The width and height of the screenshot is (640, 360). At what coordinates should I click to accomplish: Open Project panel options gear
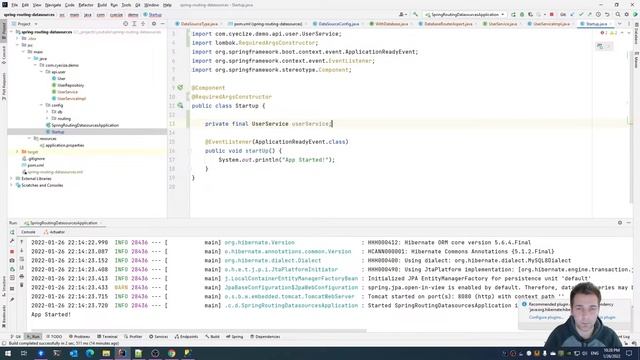[x=154, y=24]
